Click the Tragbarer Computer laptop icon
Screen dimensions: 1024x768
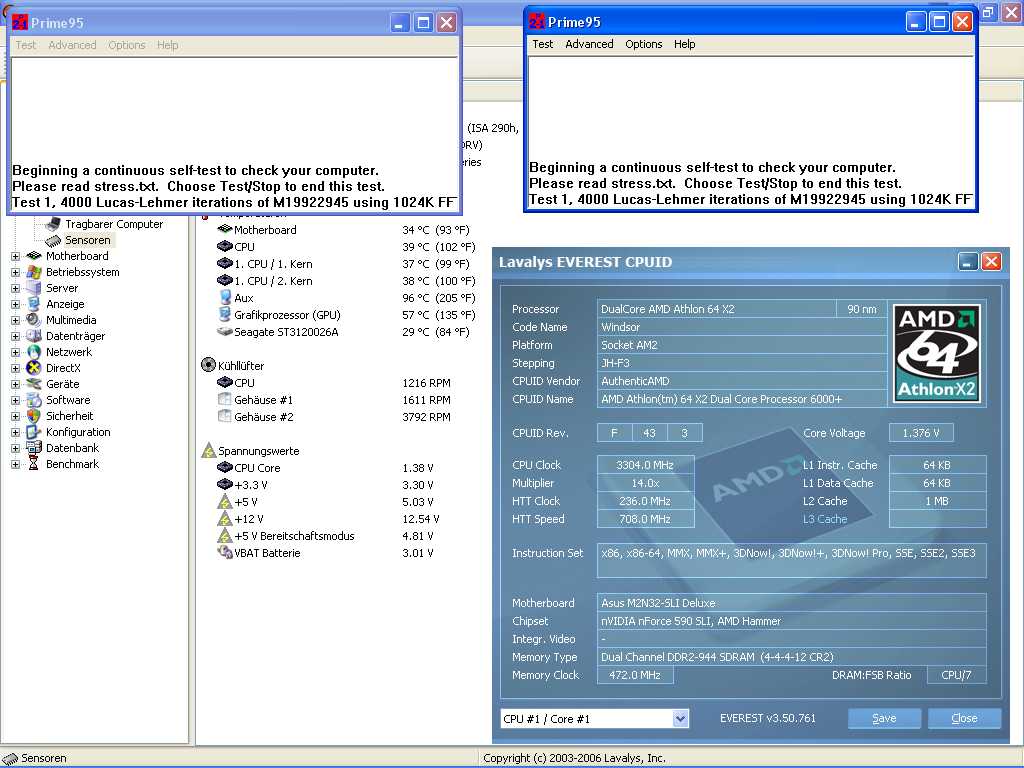53,224
